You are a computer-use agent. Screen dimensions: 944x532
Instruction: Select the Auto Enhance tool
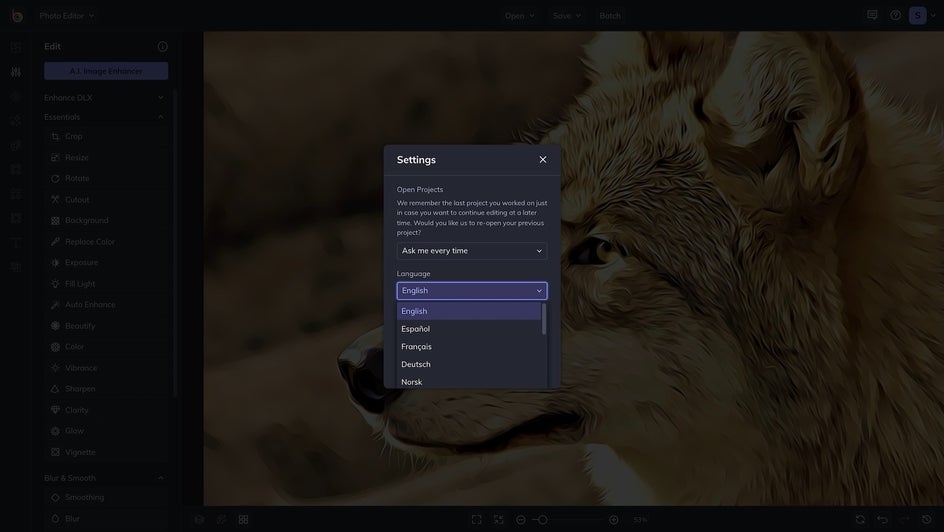click(x=106, y=305)
